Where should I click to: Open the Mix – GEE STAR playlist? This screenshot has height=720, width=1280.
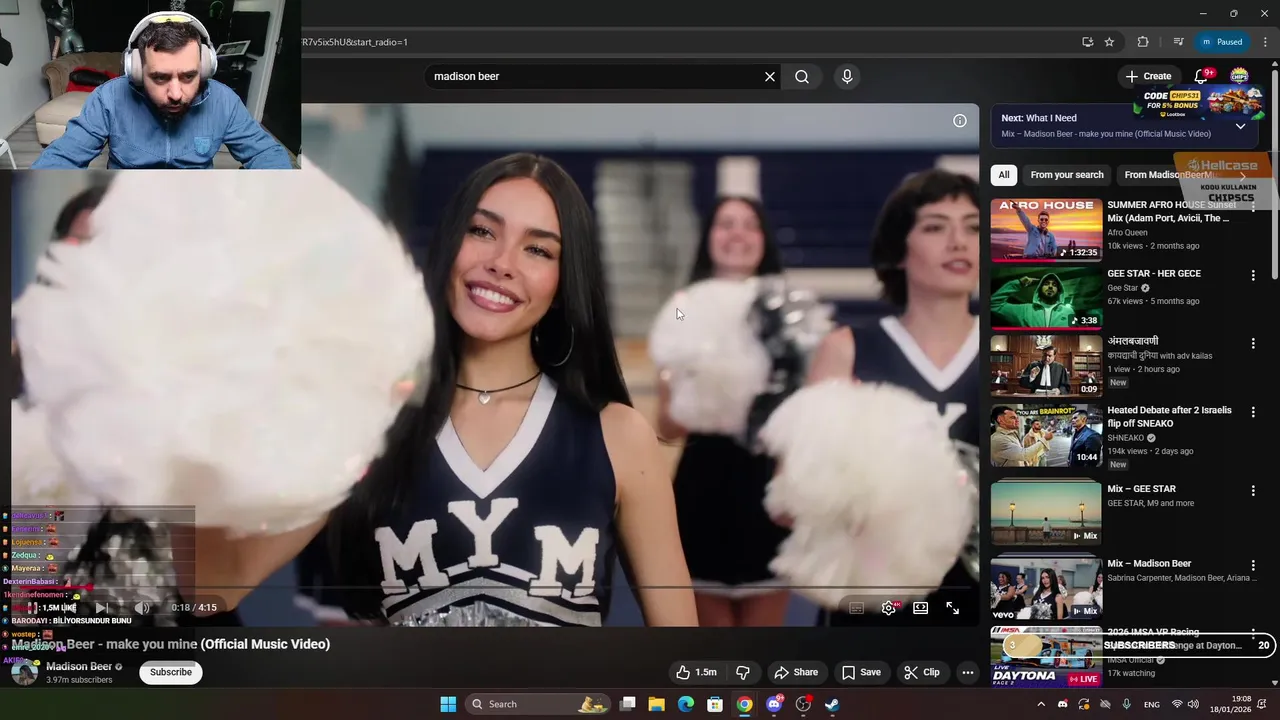pyautogui.click(x=1046, y=512)
